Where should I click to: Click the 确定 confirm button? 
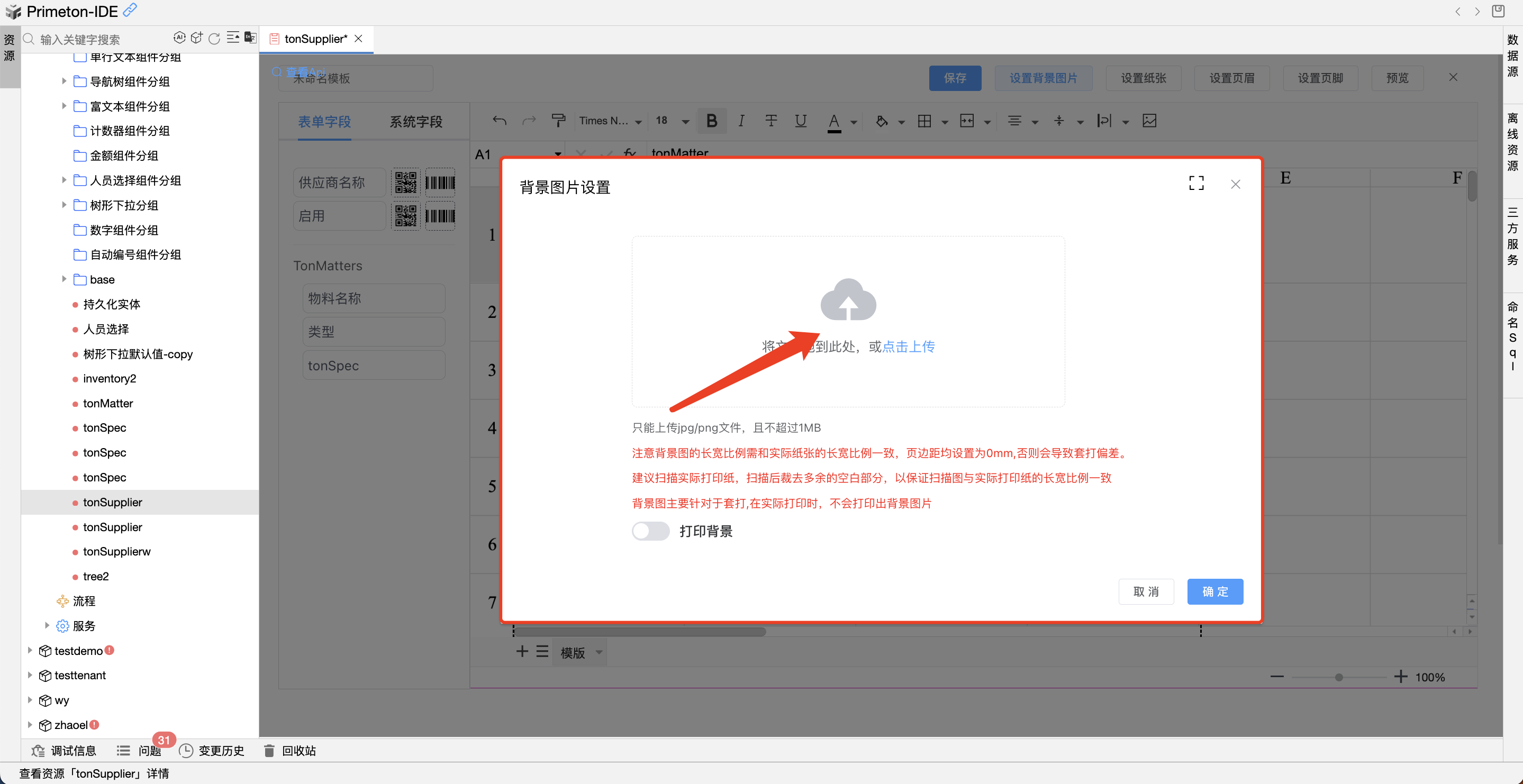[1214, 591]
